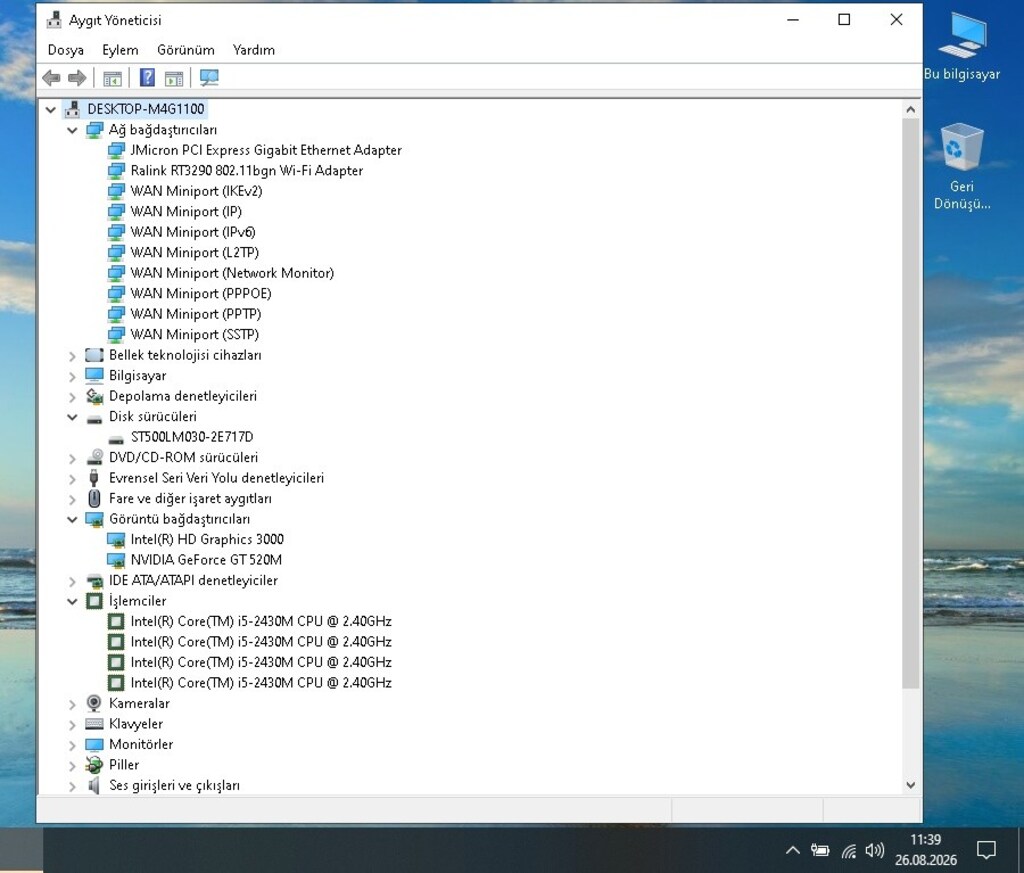Expand the Klavyeler category
This screenshot has height=873, width=1024.
click(72, 725)
